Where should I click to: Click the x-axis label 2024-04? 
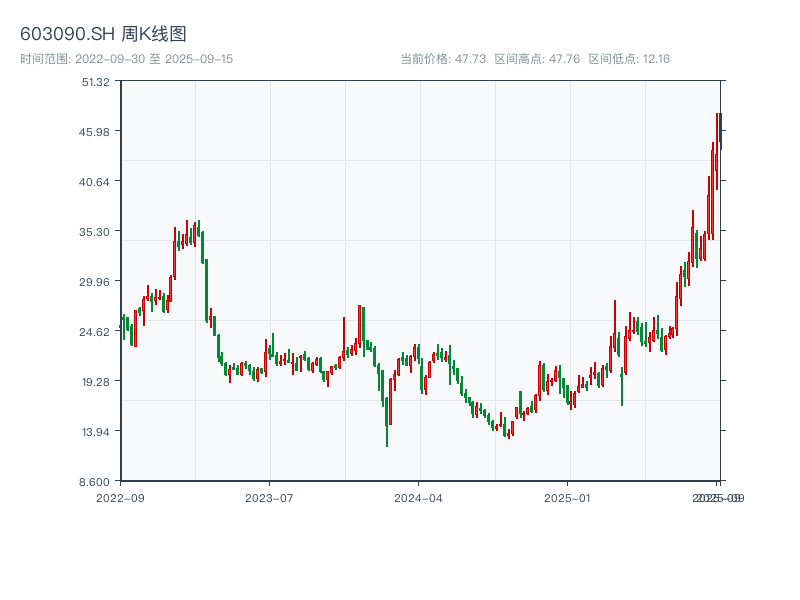(418, 498)
